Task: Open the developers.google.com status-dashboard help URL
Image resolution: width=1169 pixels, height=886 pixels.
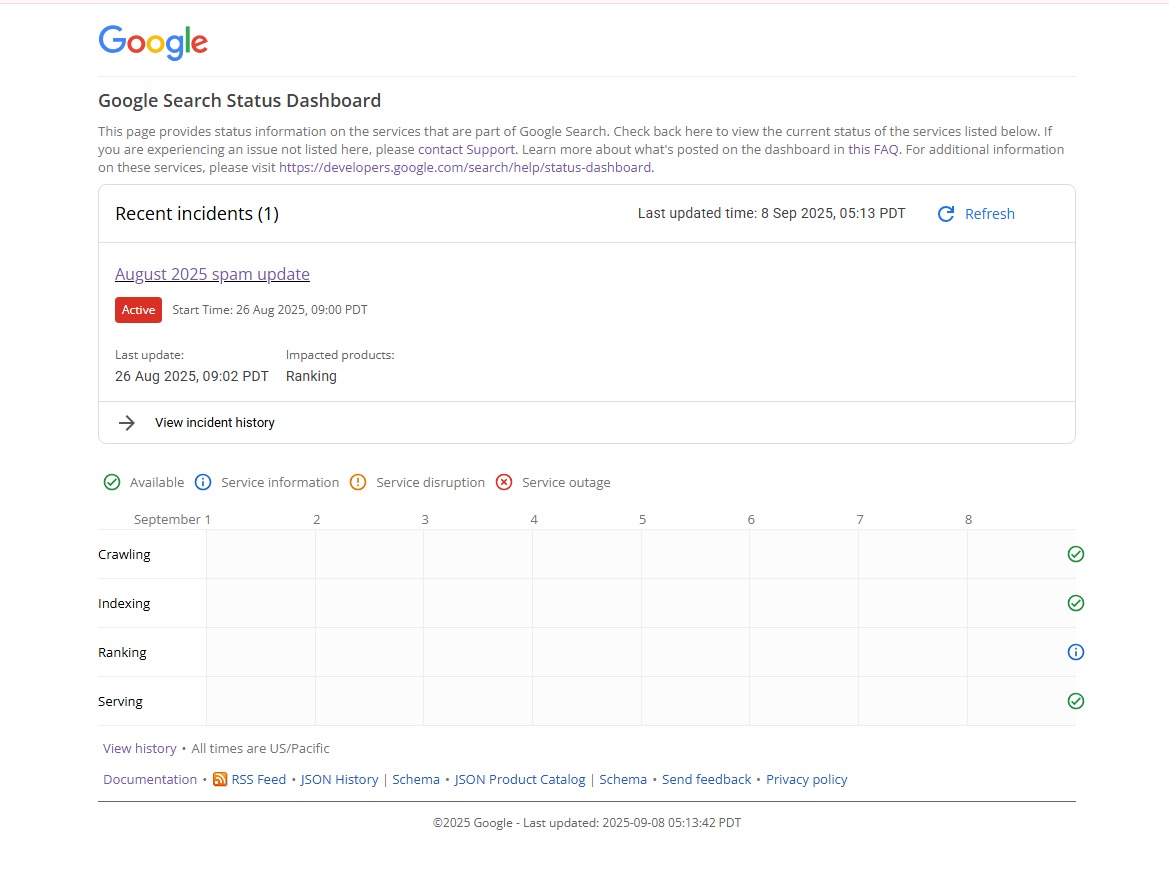Action: point(464,168)
